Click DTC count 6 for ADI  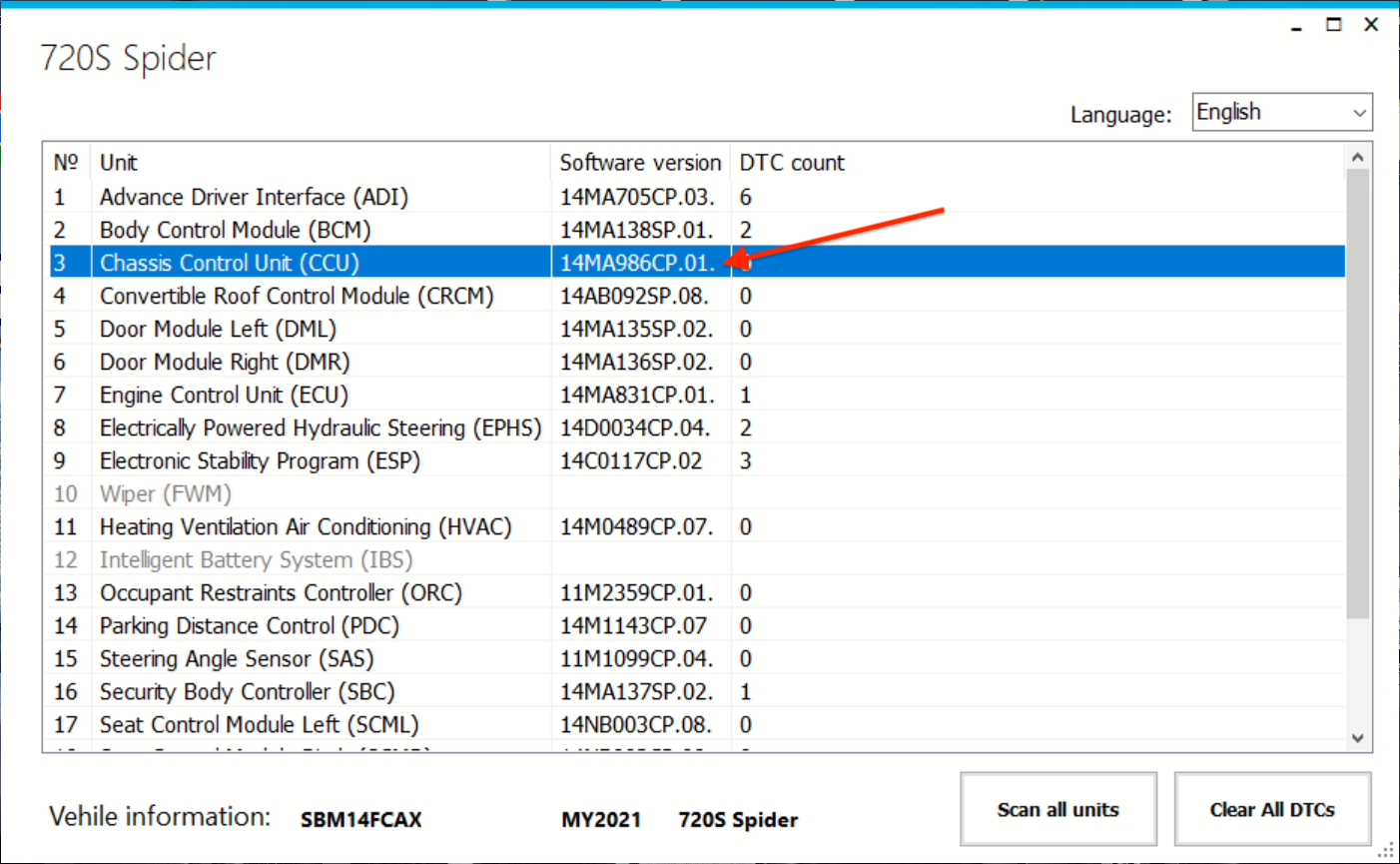pyautogui.click(x=746, y=197)
